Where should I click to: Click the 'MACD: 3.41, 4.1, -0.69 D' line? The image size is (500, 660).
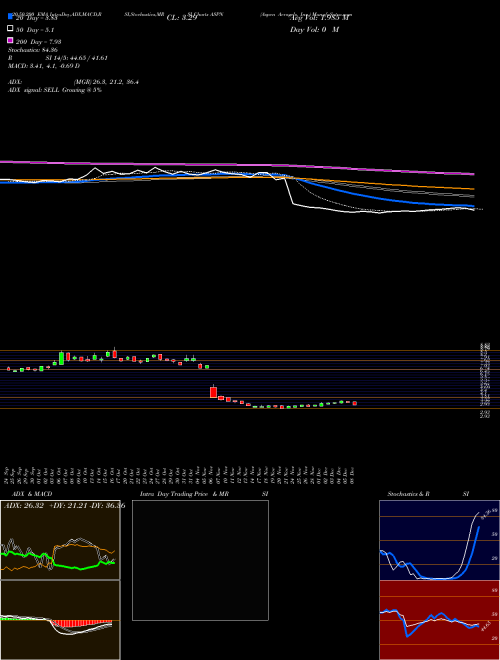44,66
